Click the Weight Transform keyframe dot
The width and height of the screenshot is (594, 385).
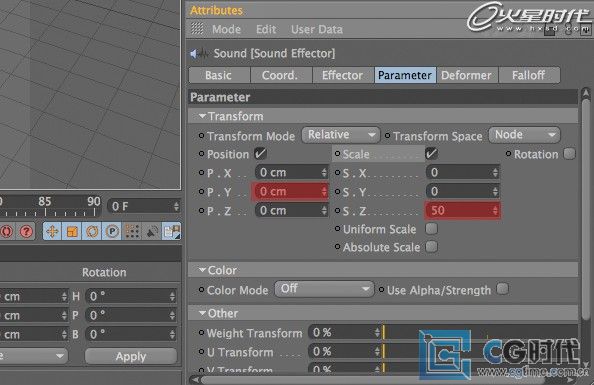[x=201, y=333]
